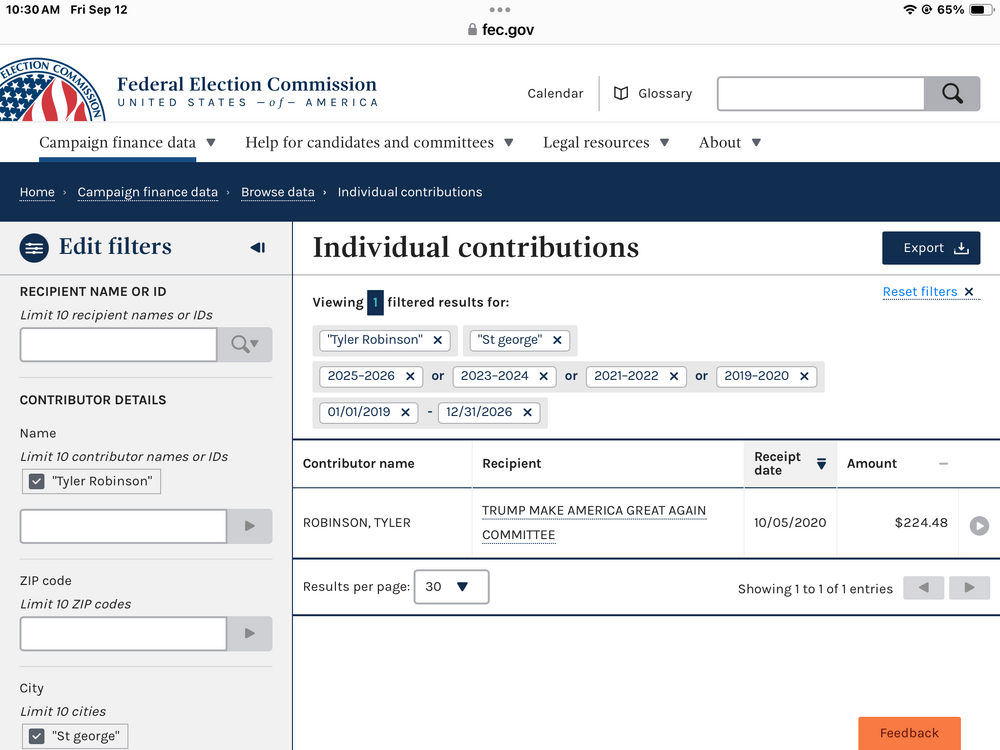Click the magnifying glass site search button
1000x750 pixels.
952,94
